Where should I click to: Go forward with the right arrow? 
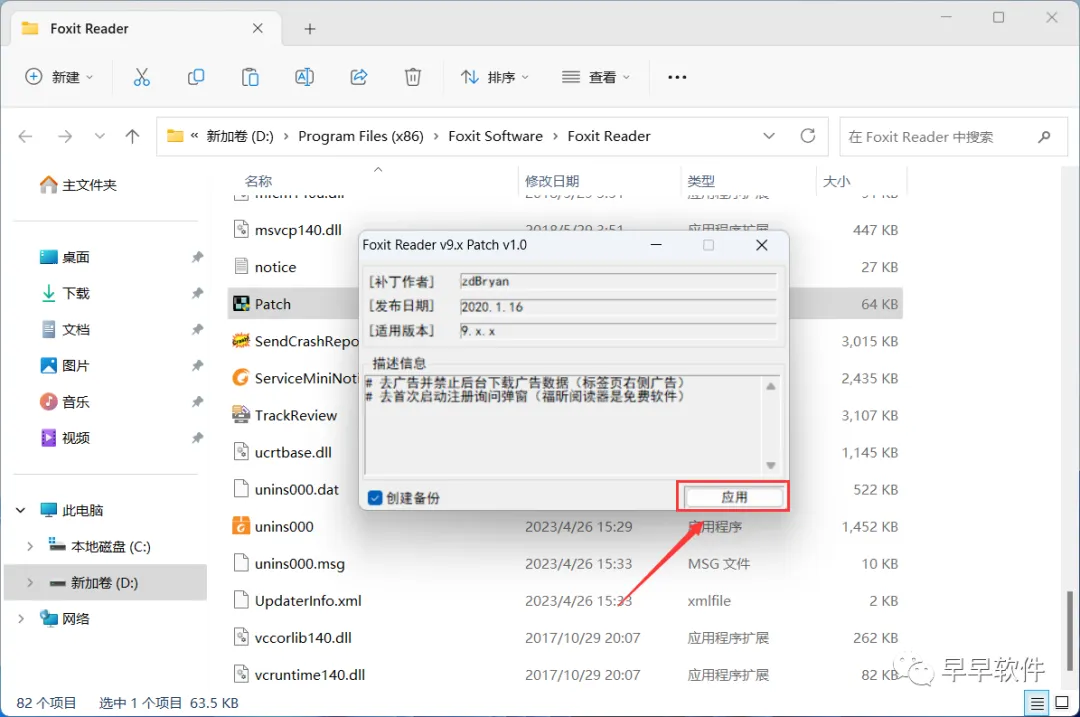coord(65,136)
